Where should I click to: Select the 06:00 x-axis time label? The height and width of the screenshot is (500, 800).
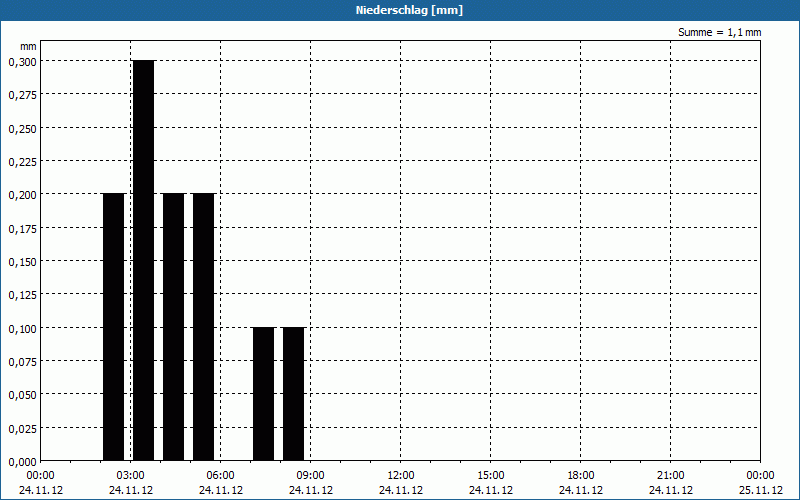[221, 475]
